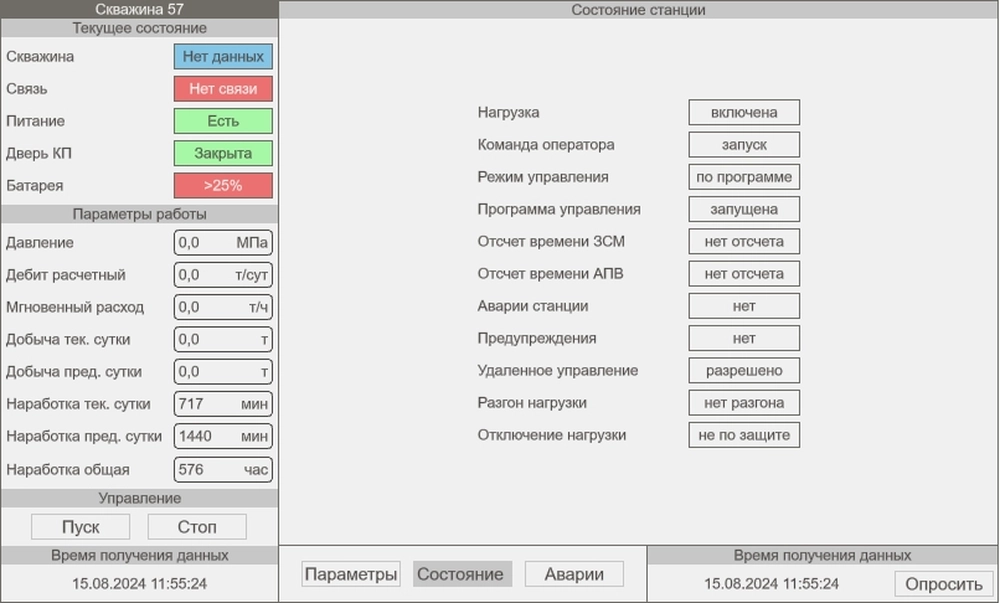Select the Дебит расчетный т/сут field

point(223,275)
